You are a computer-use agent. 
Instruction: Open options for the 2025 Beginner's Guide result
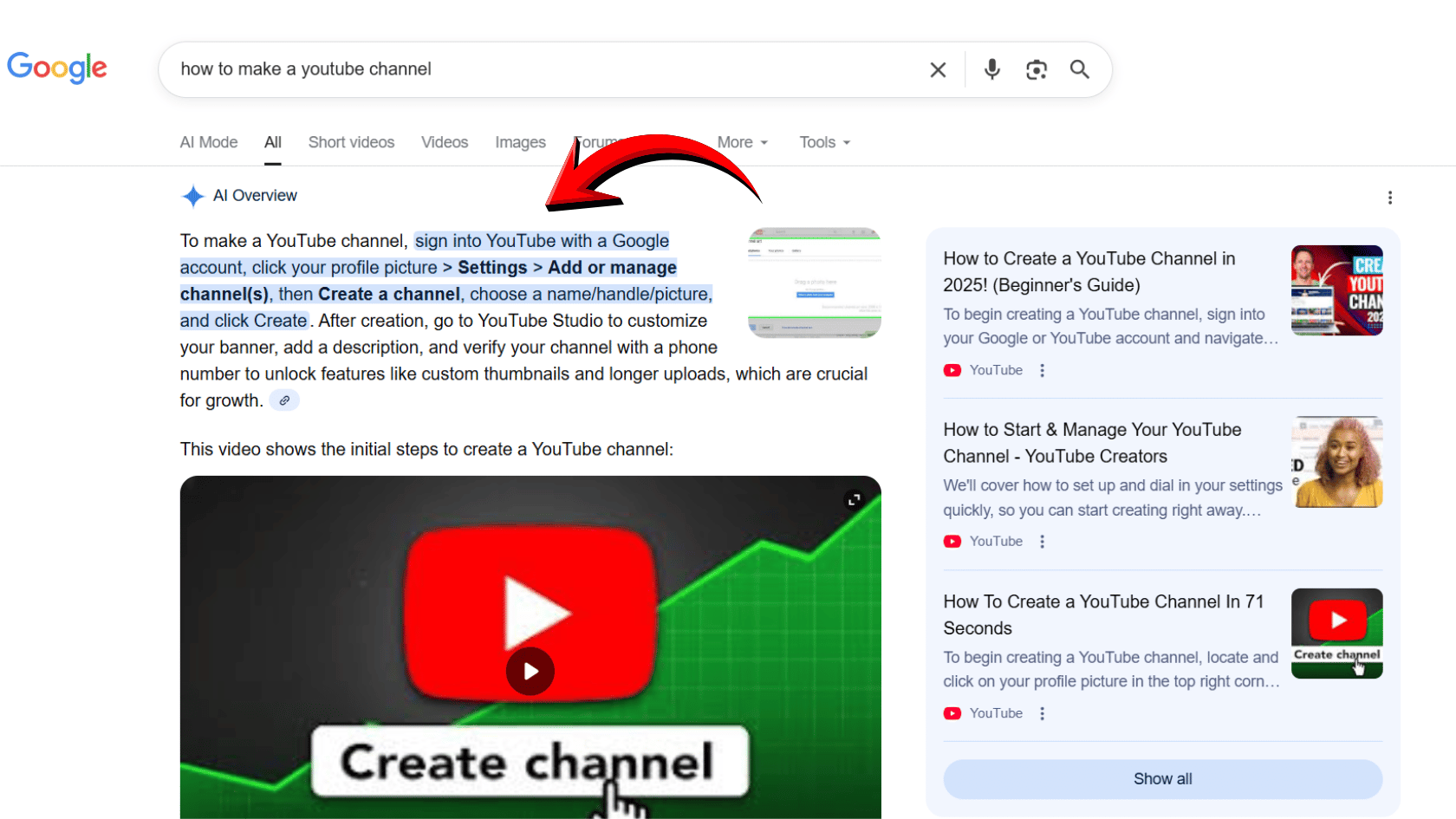1043,370
